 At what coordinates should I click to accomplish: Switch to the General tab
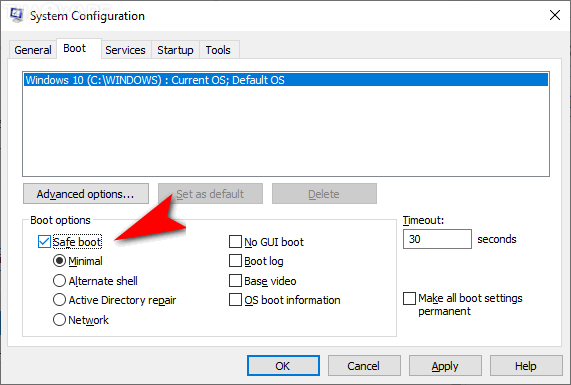pos(33,50)
